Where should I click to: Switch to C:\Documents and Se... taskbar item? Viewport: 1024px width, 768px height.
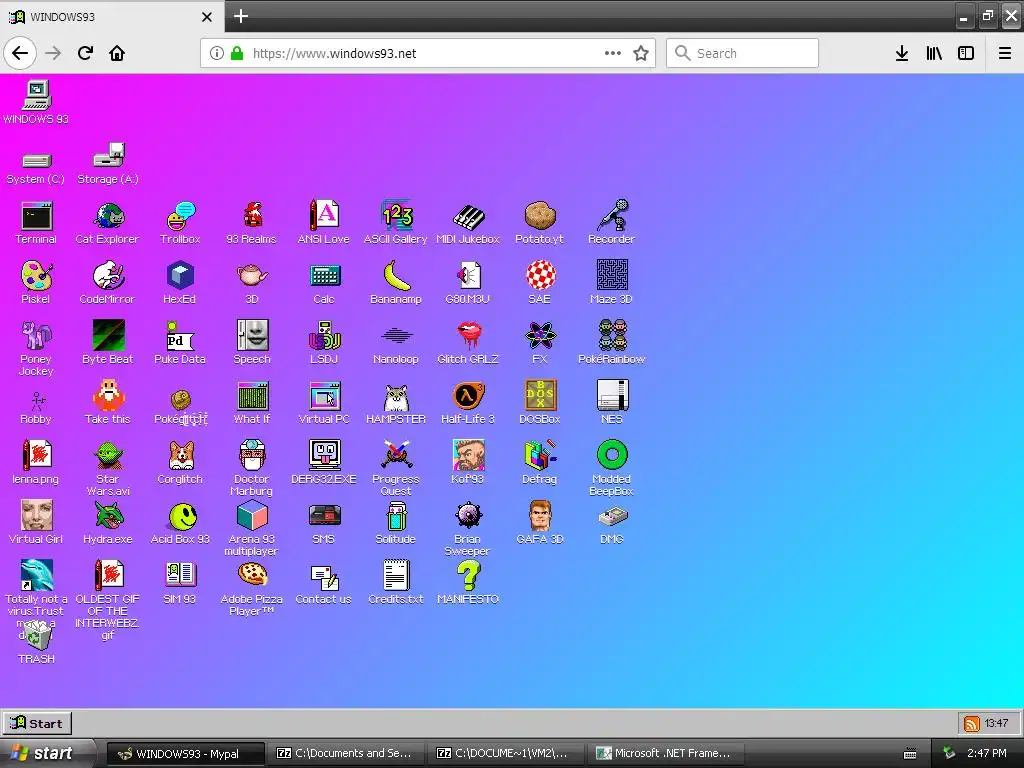tap(345, 753)
